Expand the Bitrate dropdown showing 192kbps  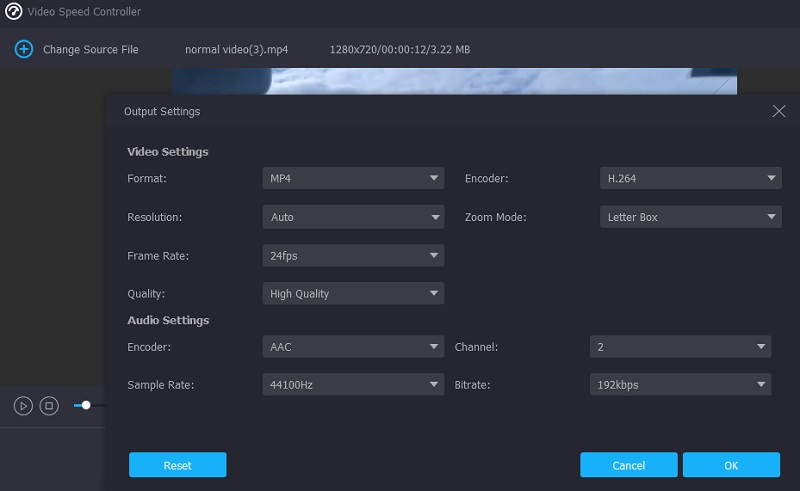(x=680, y=385)
